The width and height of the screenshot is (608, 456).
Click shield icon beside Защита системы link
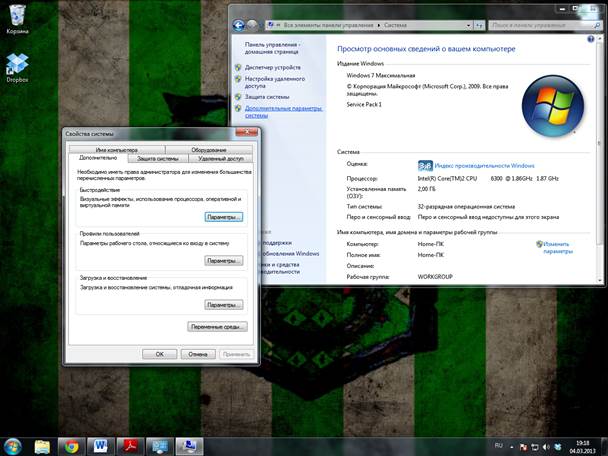pyautogui.click(x=238, y=97)
